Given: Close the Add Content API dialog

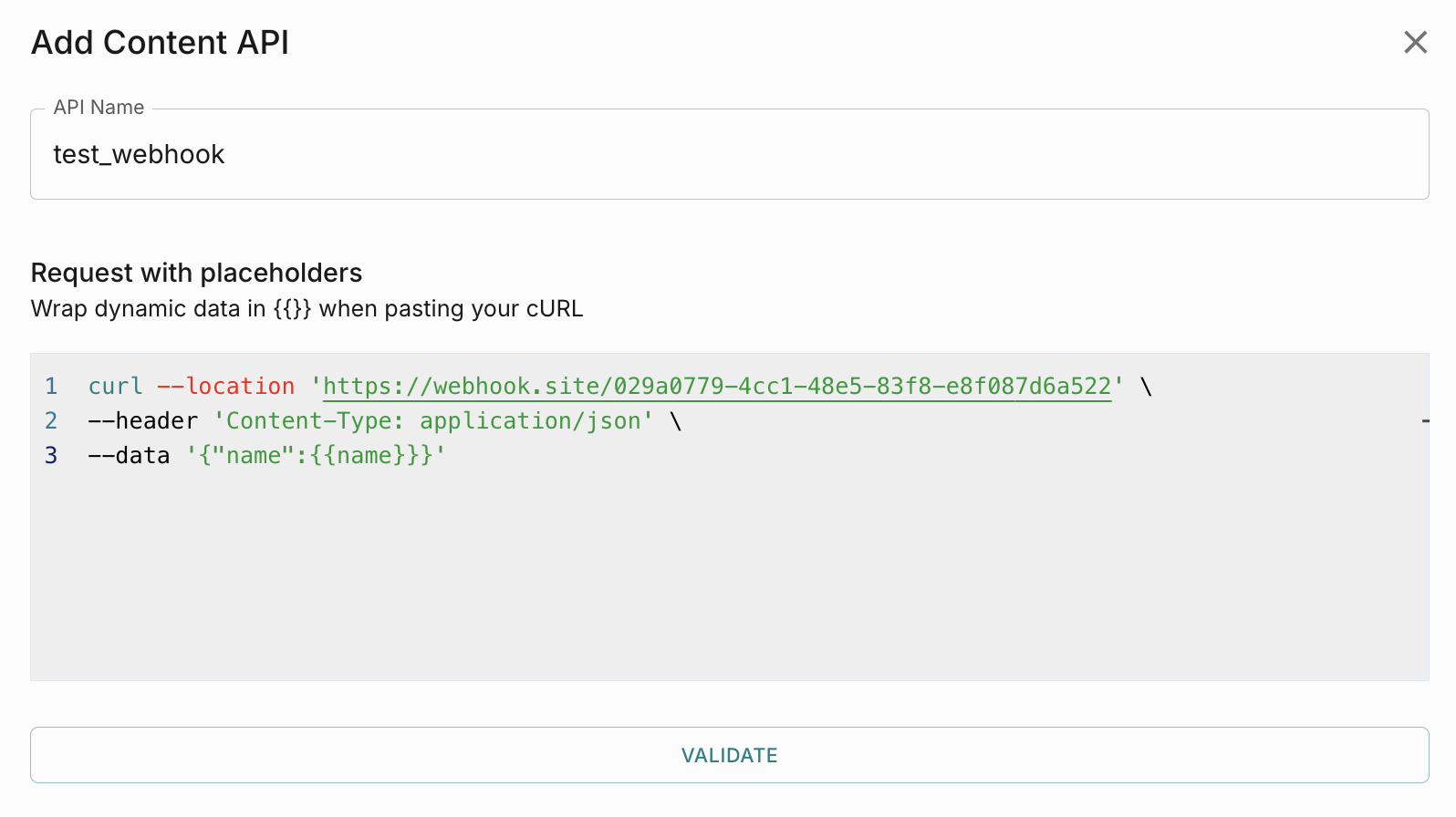Looking at the screenshot, I should [x=1415, y=42].
